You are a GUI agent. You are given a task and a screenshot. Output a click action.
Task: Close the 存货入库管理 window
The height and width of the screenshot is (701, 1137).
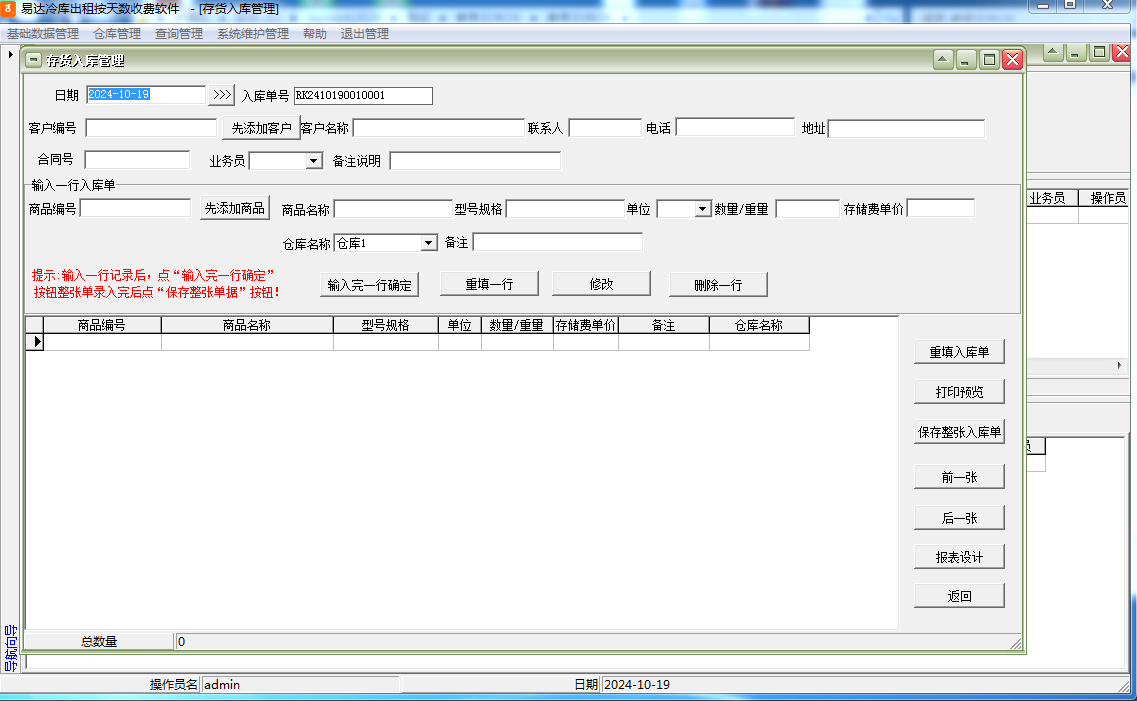pos(1012,59)
